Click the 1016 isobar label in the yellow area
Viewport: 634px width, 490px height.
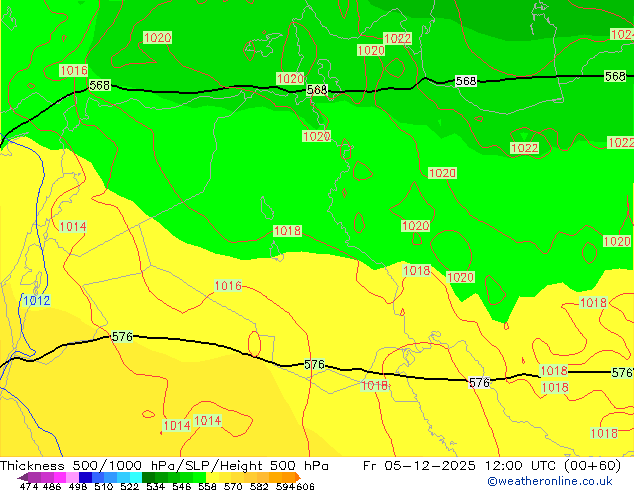[228, 286]
